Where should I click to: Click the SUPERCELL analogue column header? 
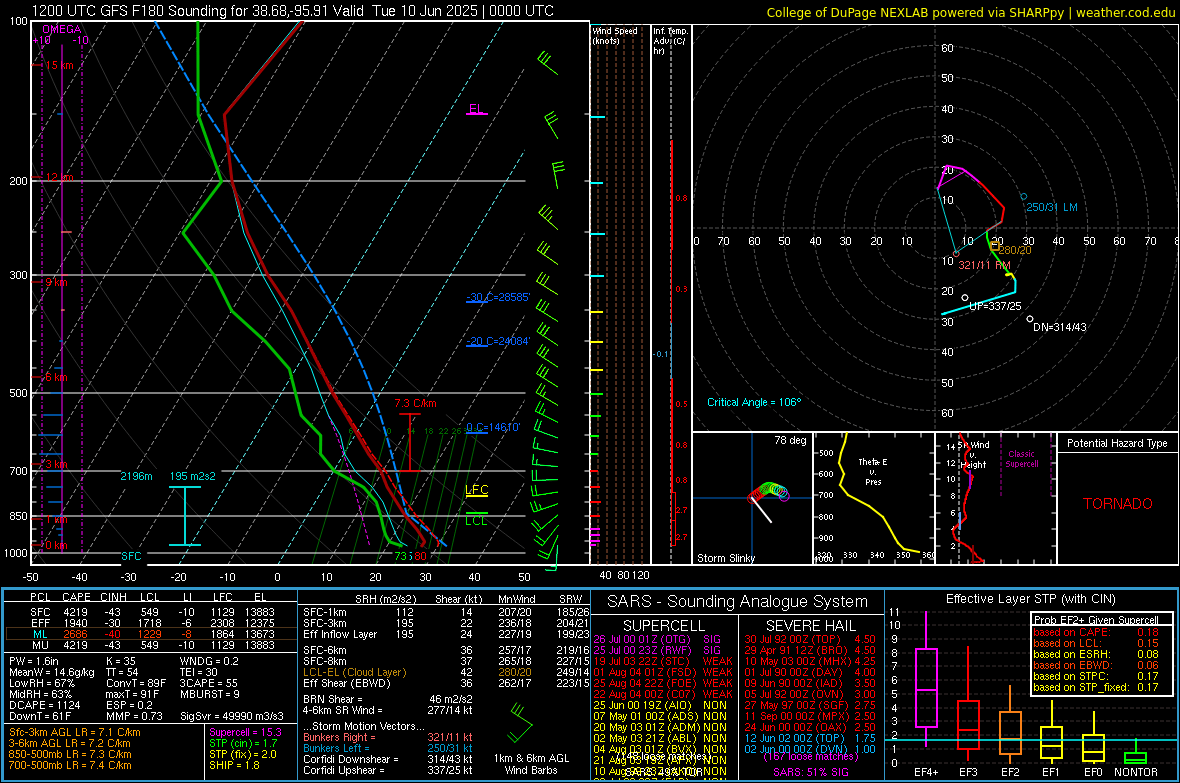click(664, 626)
